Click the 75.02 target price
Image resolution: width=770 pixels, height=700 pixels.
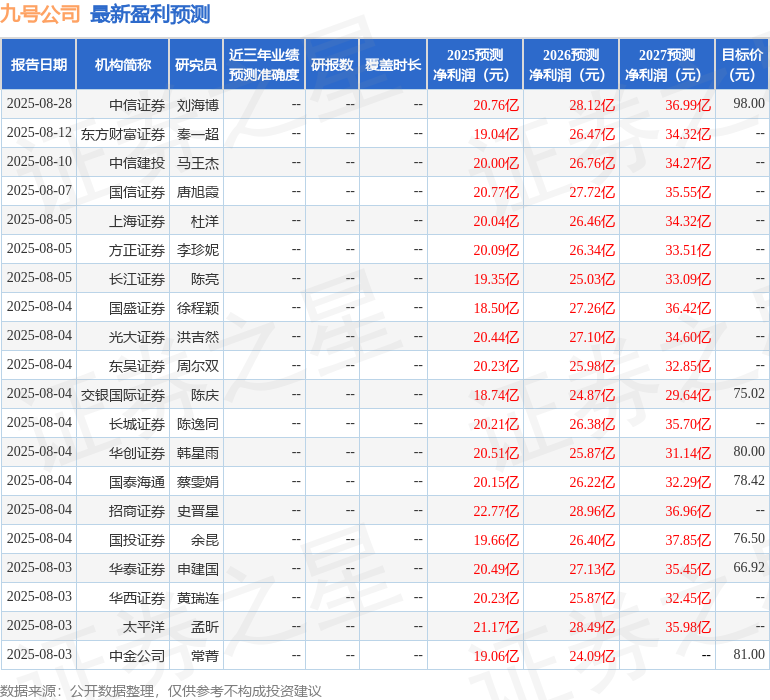pos(749,393)
